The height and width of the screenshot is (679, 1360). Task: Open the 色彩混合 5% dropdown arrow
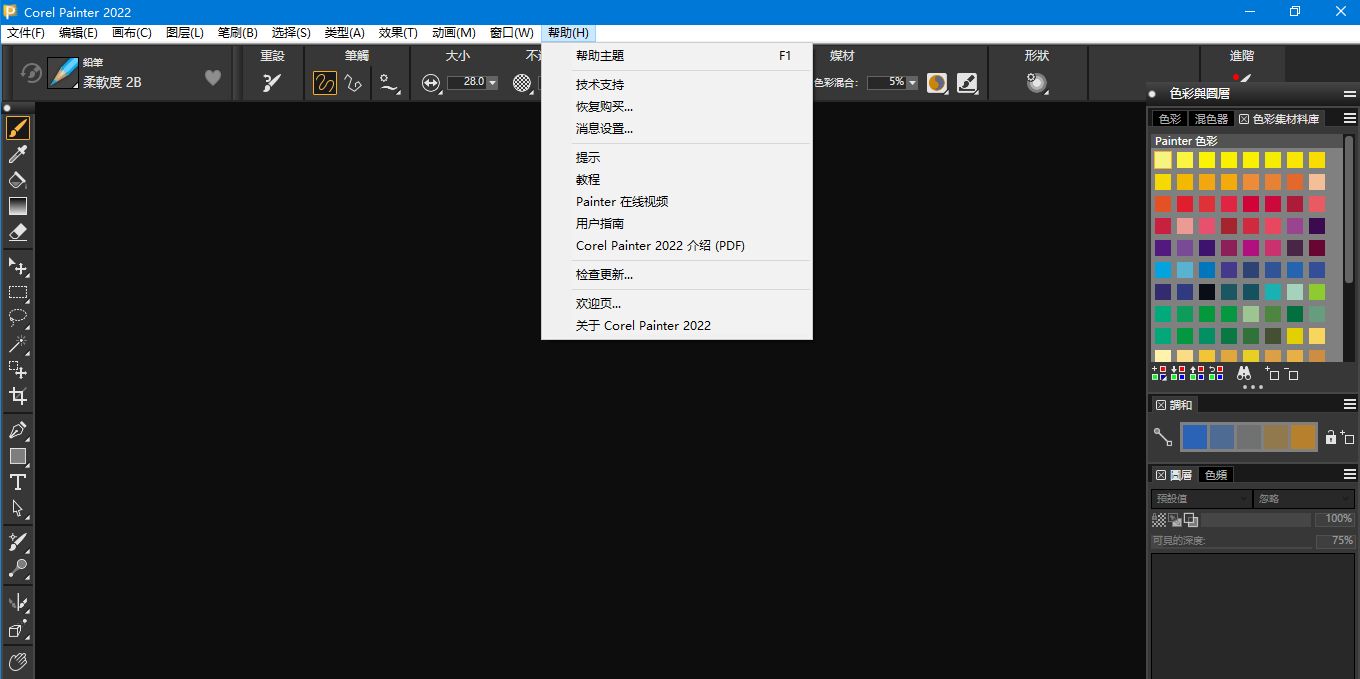(911, 83)
